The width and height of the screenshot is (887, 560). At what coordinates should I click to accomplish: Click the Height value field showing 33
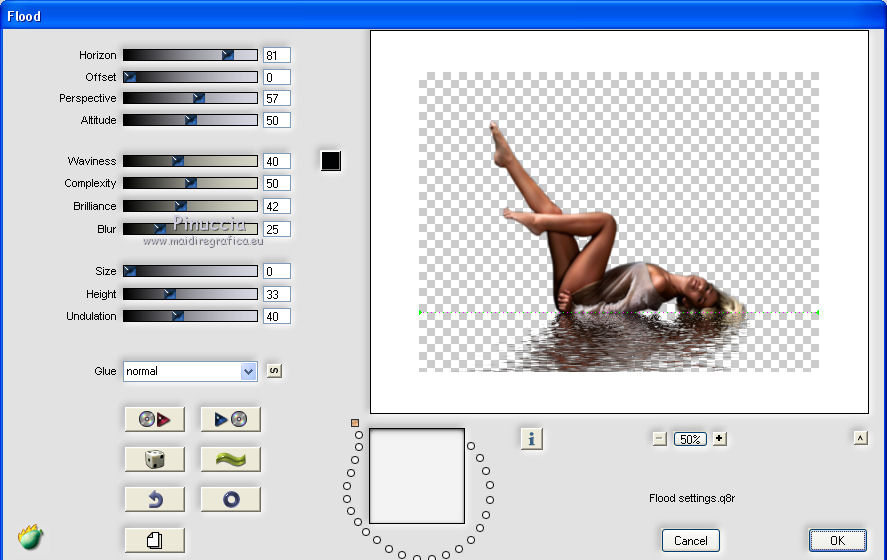point(277,294)
